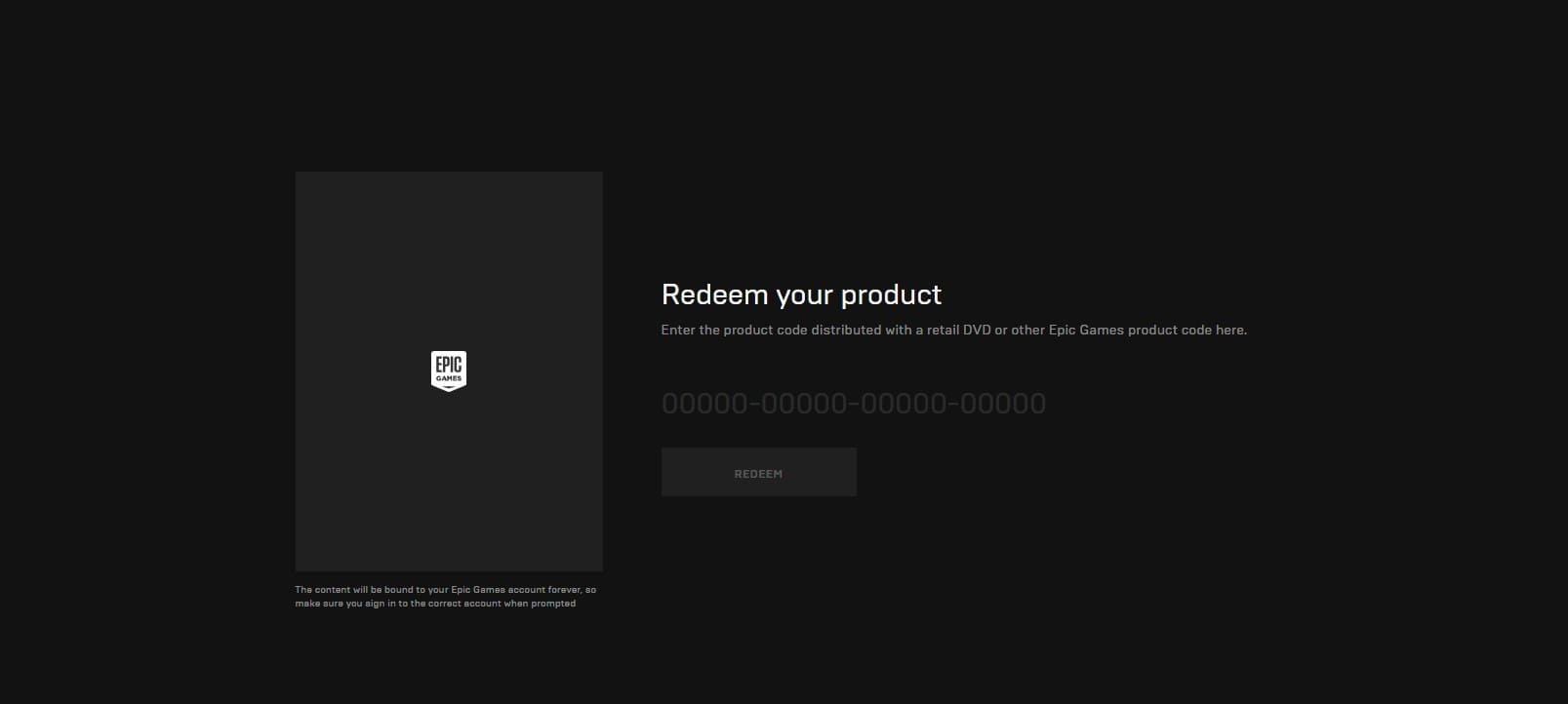This screenshot has width=1568, height=704.
Task: Click the 'Redeem your product' heading
Action: click(801, 294)
